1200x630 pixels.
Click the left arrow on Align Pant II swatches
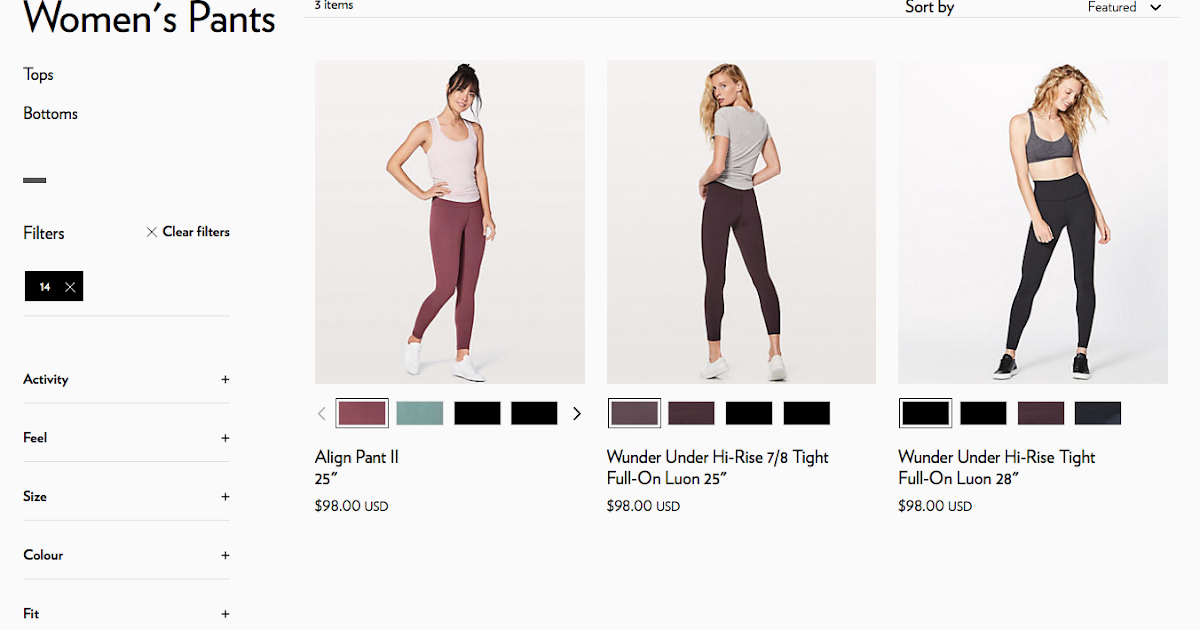pyautogui.click(x=321, y=412)
